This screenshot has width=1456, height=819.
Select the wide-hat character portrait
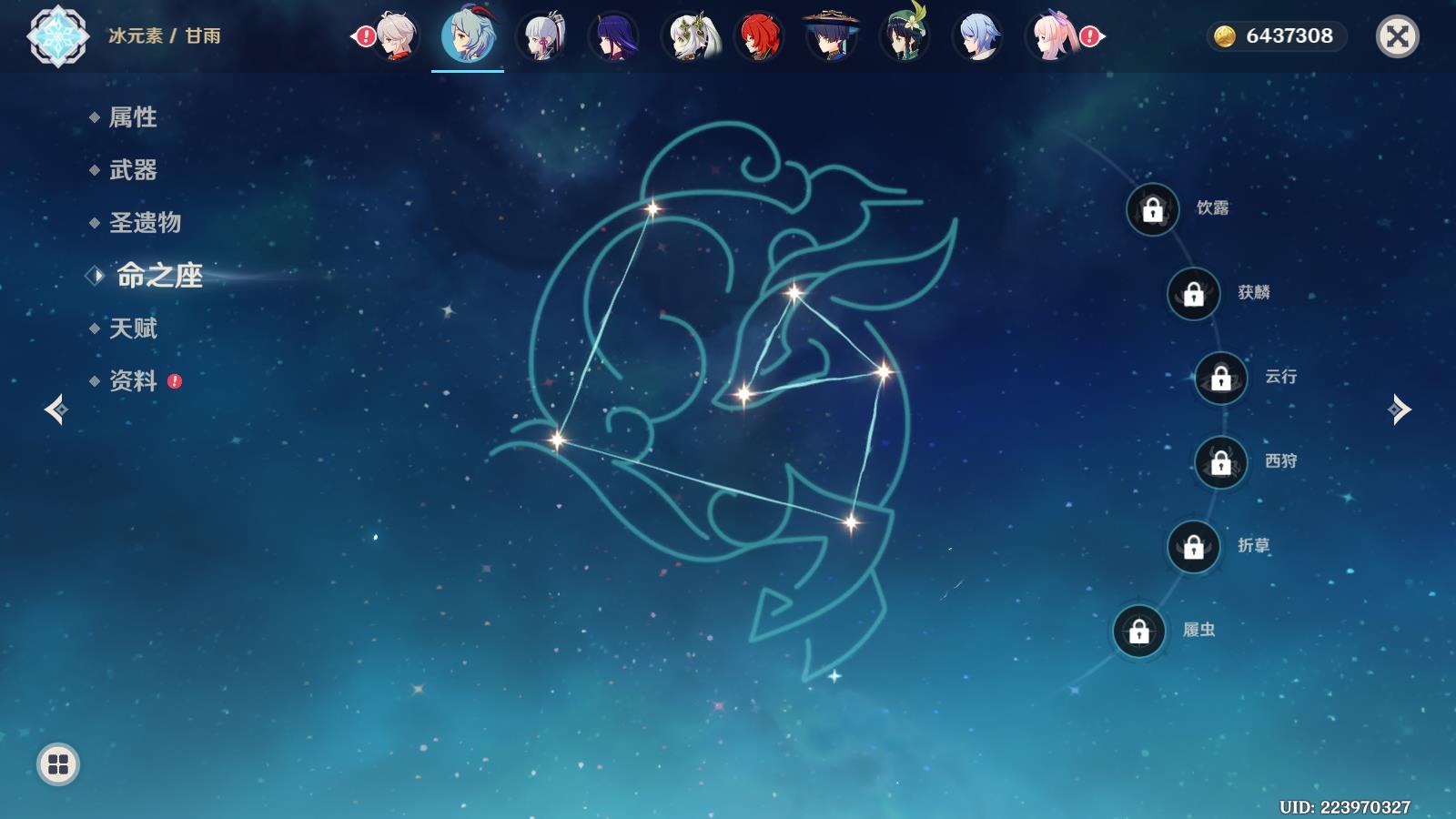832,36
